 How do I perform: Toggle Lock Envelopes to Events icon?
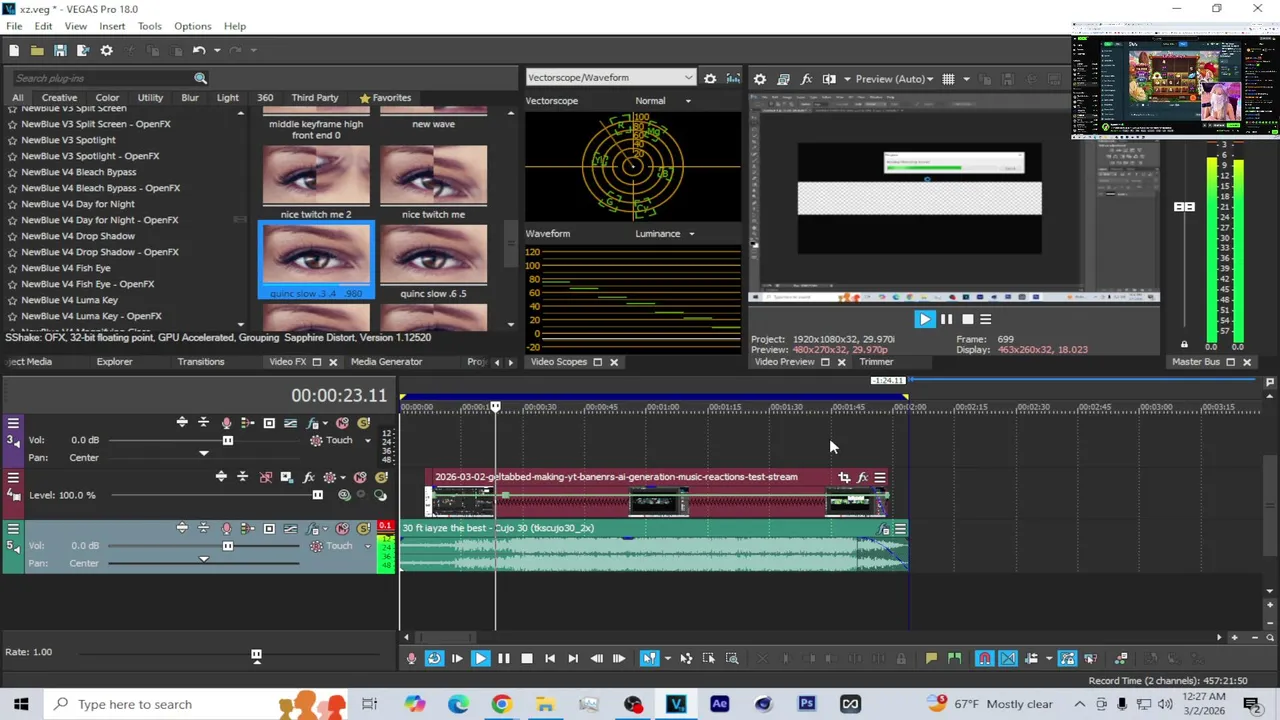pyautogui.click(x=1069, y=658)
